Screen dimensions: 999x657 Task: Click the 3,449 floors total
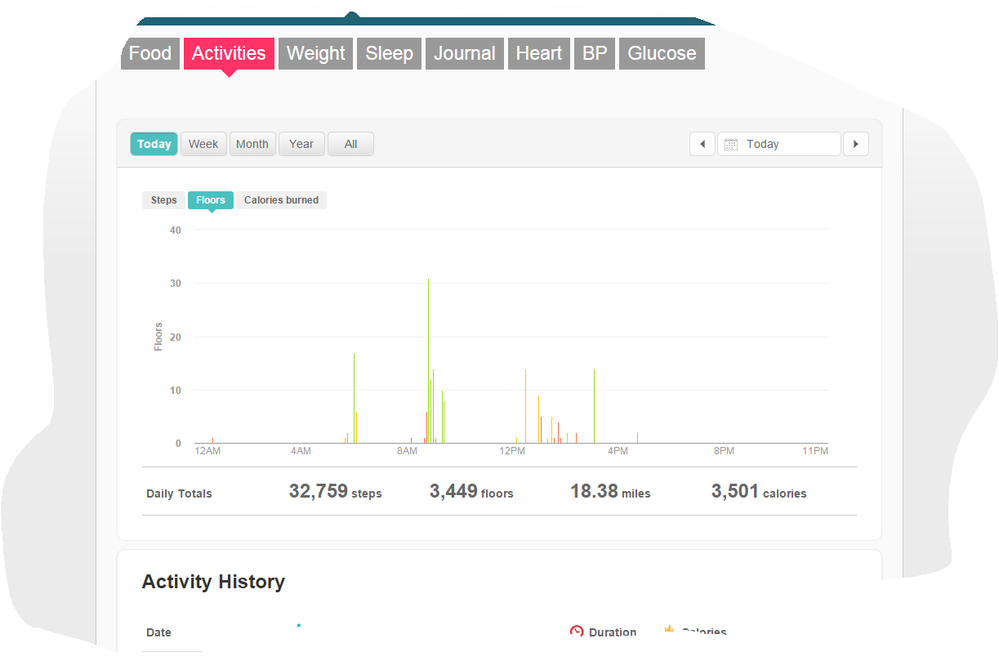[471, 491]
